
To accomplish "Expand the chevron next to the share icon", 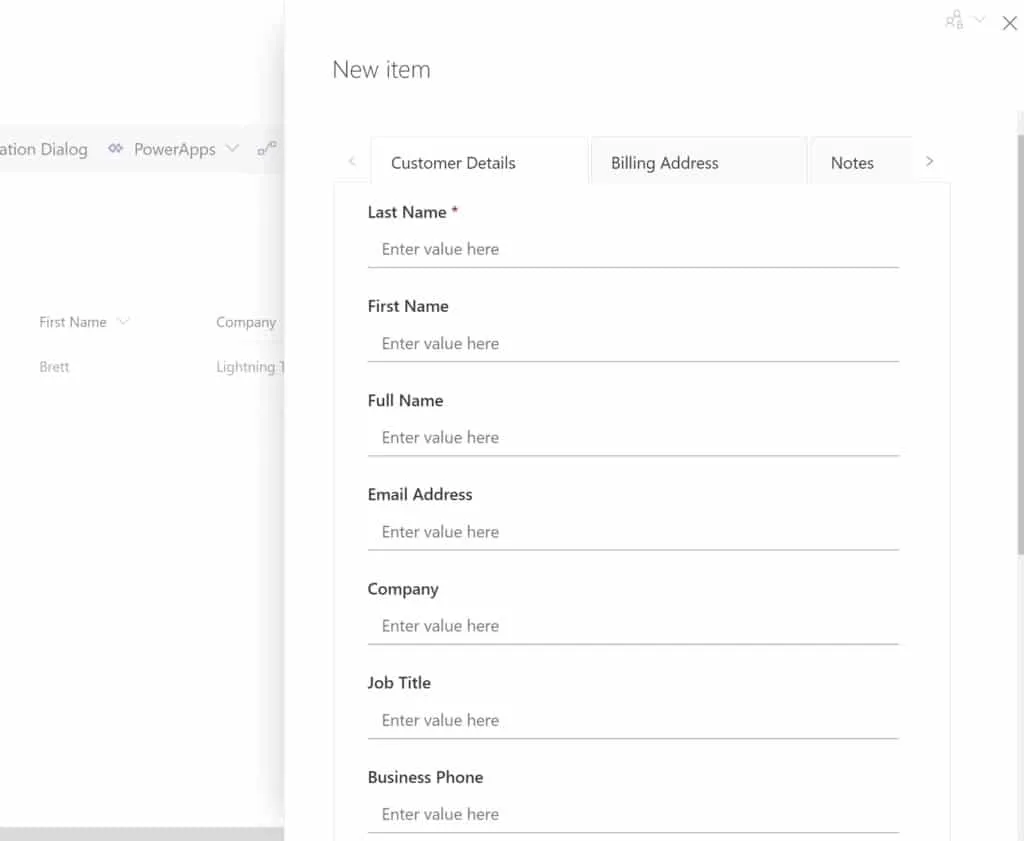I will point(977,21).
